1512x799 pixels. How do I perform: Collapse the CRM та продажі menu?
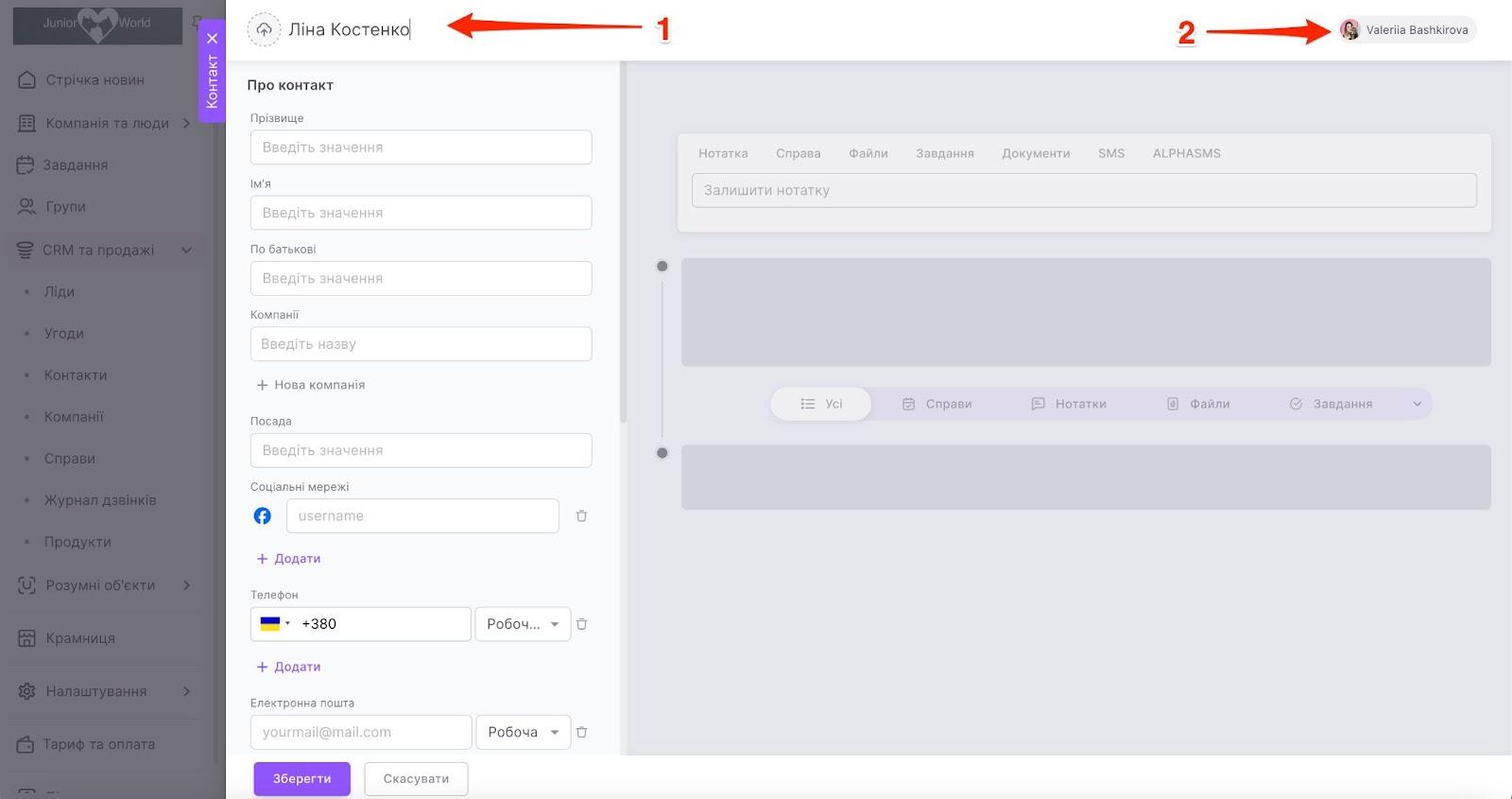pyautogui.click(x=187, y=251)
